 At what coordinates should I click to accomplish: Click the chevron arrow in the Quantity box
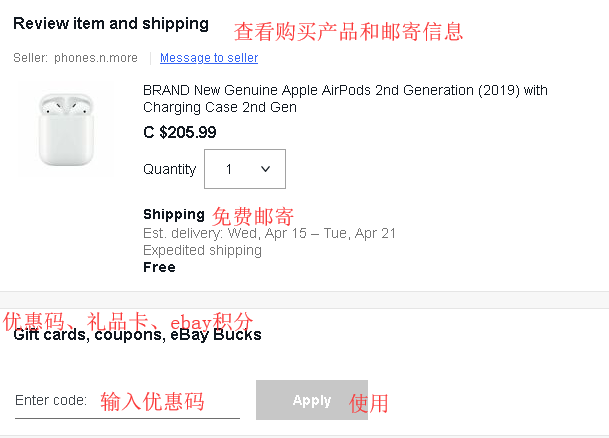[266, 169]
